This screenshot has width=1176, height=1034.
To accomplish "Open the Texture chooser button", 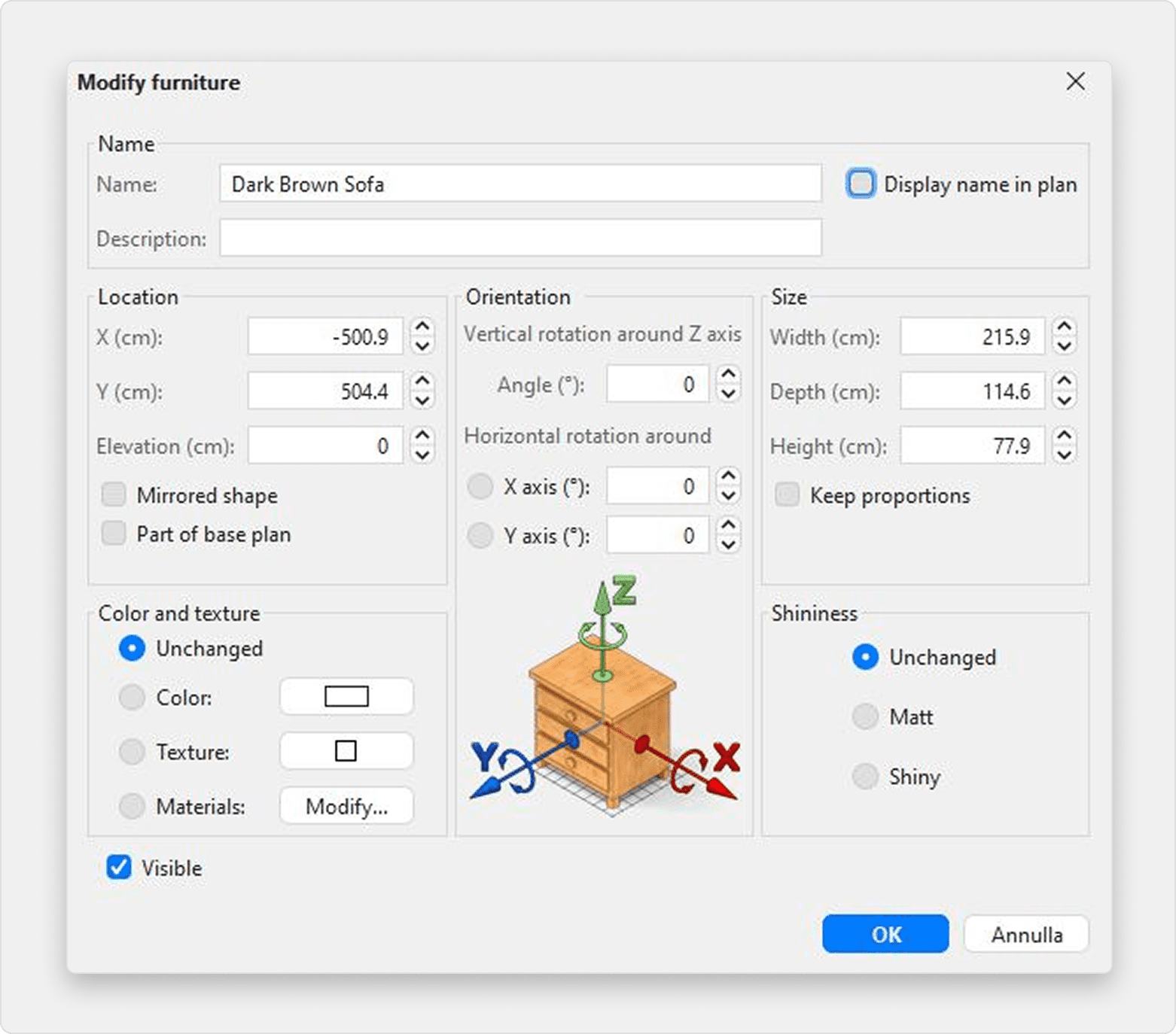I will click(x=346, y=751).
